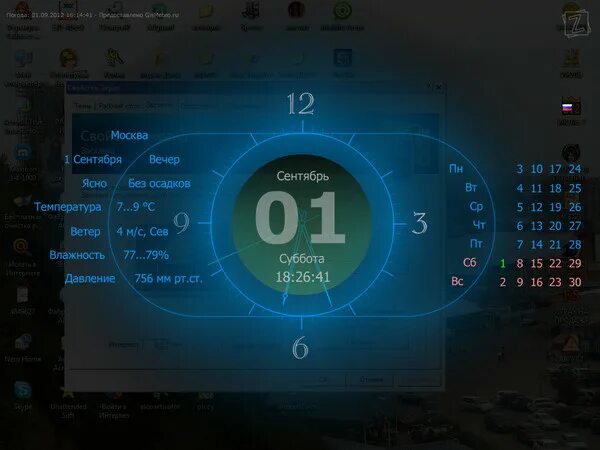
Task: Click the large clock numeral 6
Action: point(300,347)
